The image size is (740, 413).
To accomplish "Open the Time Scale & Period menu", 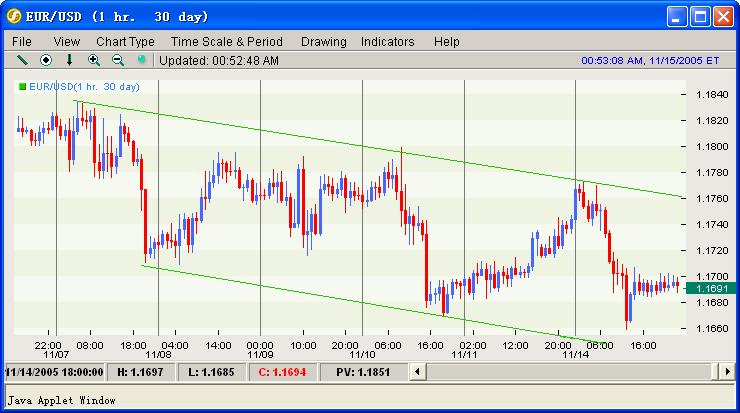I will [x=227, y=42].
